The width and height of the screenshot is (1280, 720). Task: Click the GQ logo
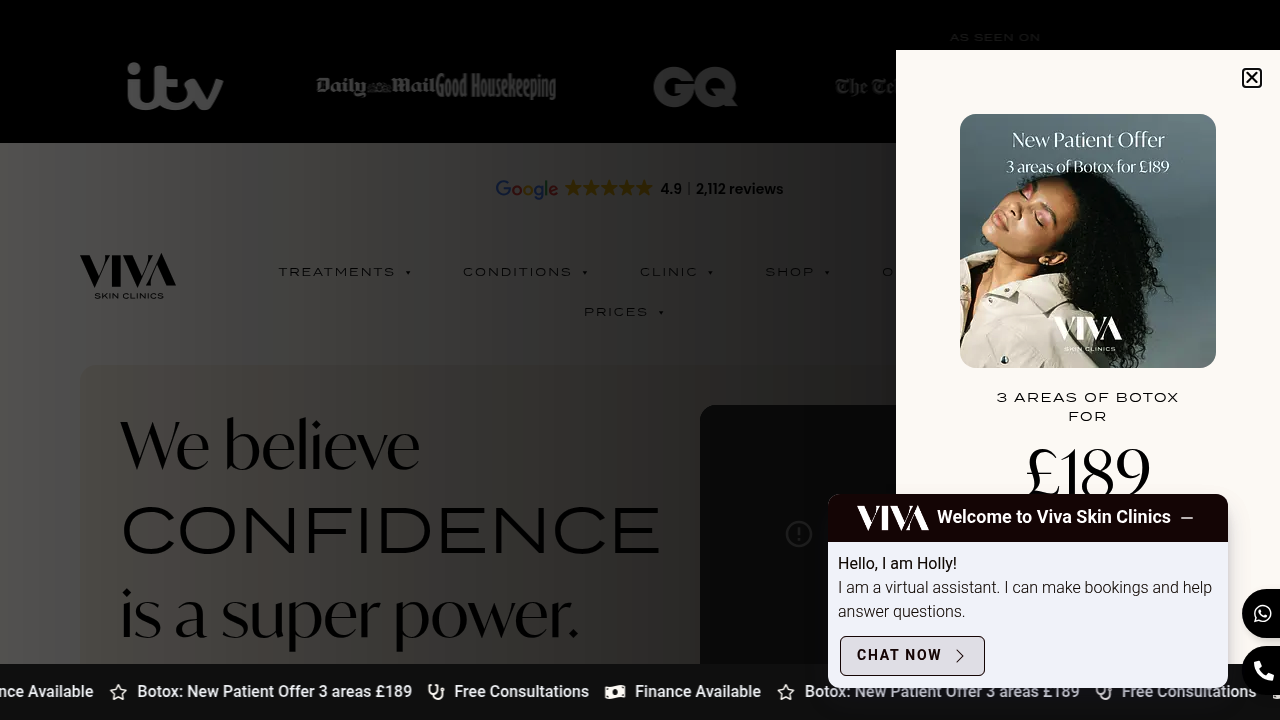[x=695, y=87]
